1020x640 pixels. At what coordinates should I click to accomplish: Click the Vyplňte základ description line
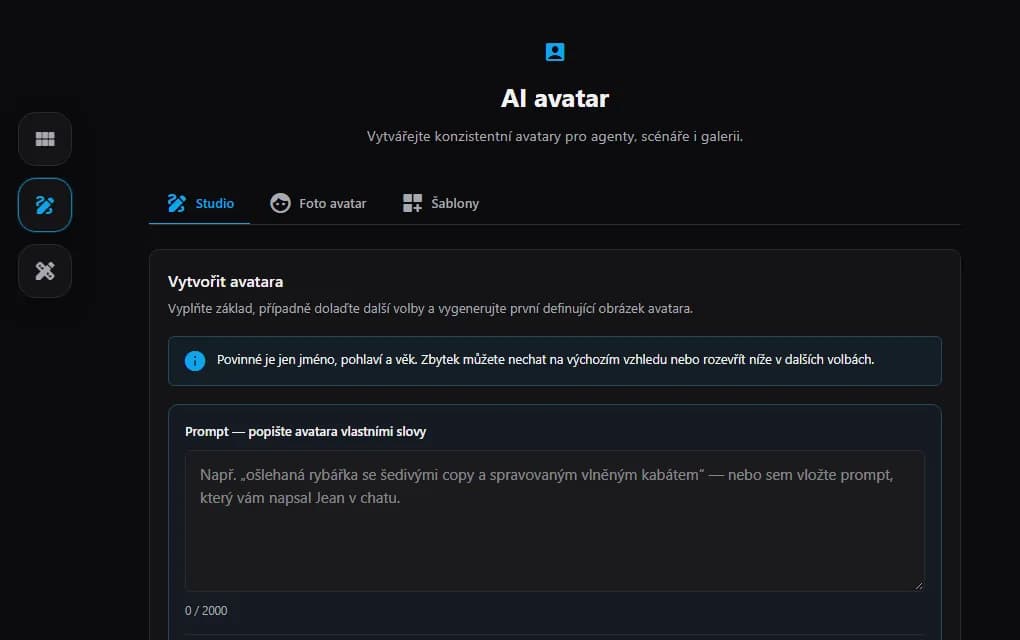click(x=430, y=308)
